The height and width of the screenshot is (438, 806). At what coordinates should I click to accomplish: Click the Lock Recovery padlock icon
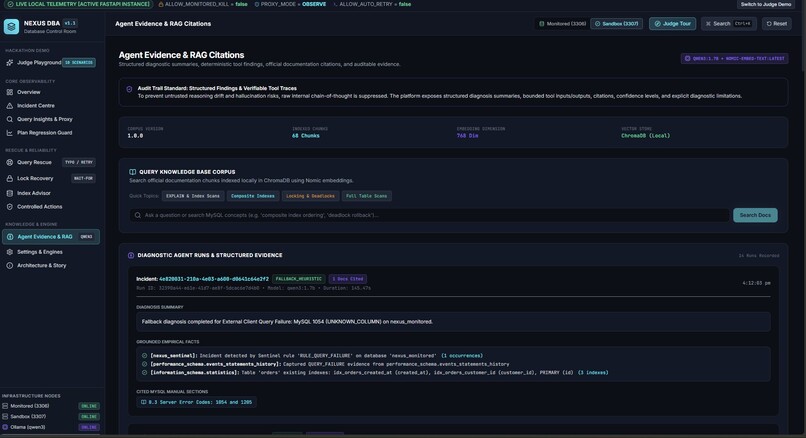pyautogui.click(x=9, y=178)
